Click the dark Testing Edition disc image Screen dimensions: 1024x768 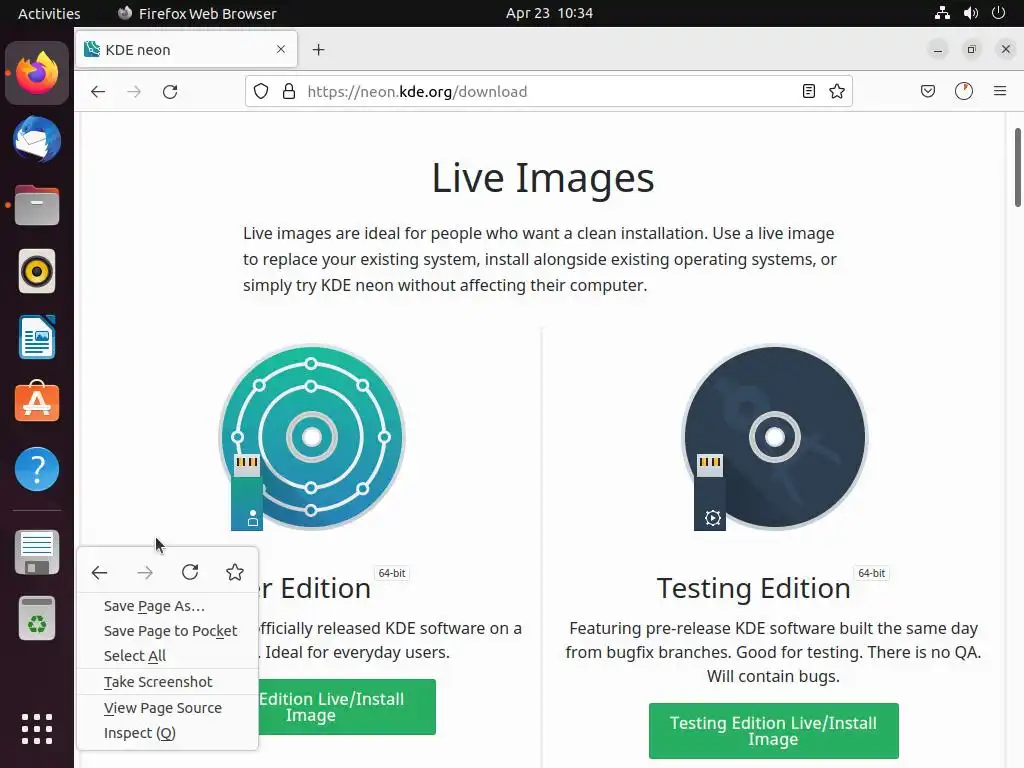pyautogui.click(x=775, y=438)
